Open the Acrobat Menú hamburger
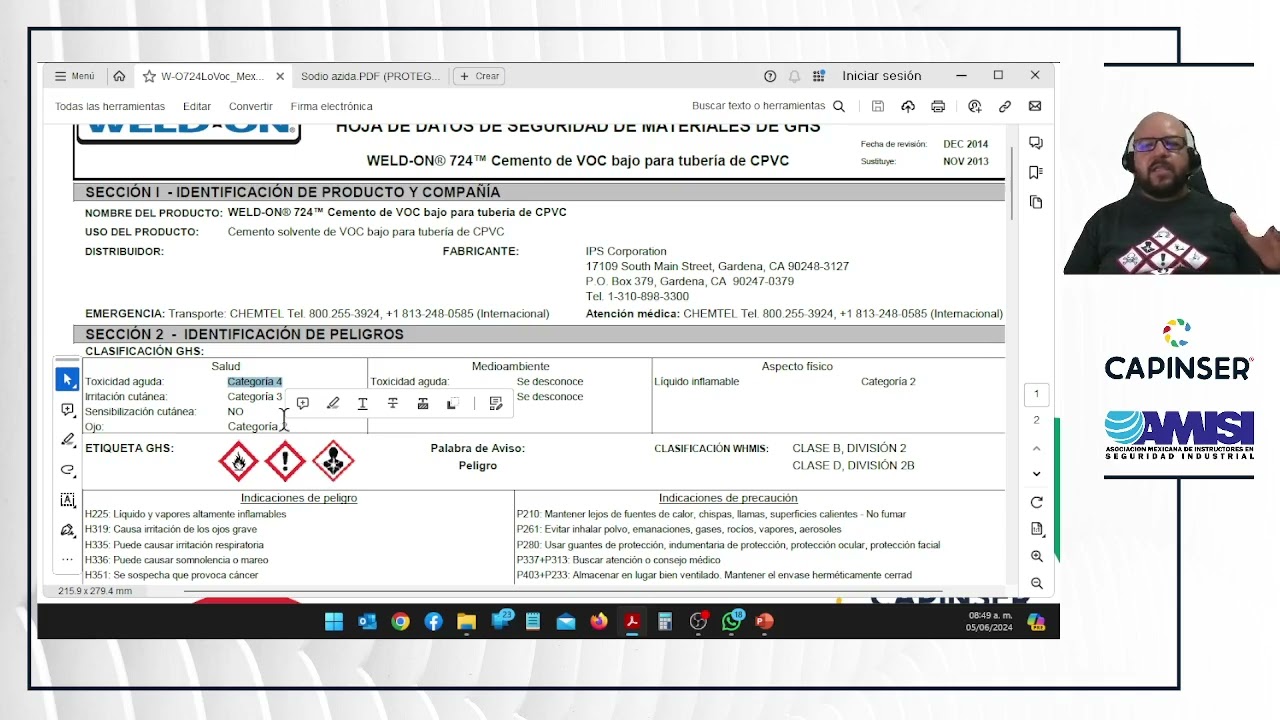Image resolution: width=1280 pixels, height=720 pixels. tap(75, 76)
